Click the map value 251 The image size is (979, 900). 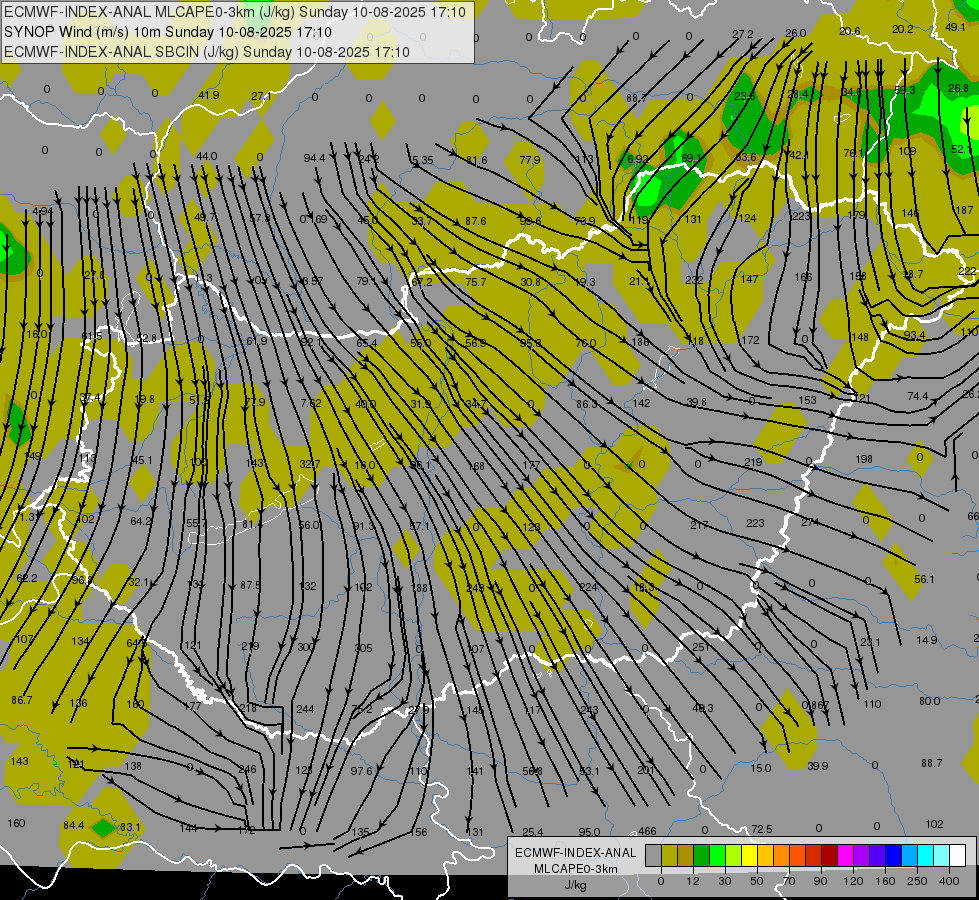coord(701,647)
